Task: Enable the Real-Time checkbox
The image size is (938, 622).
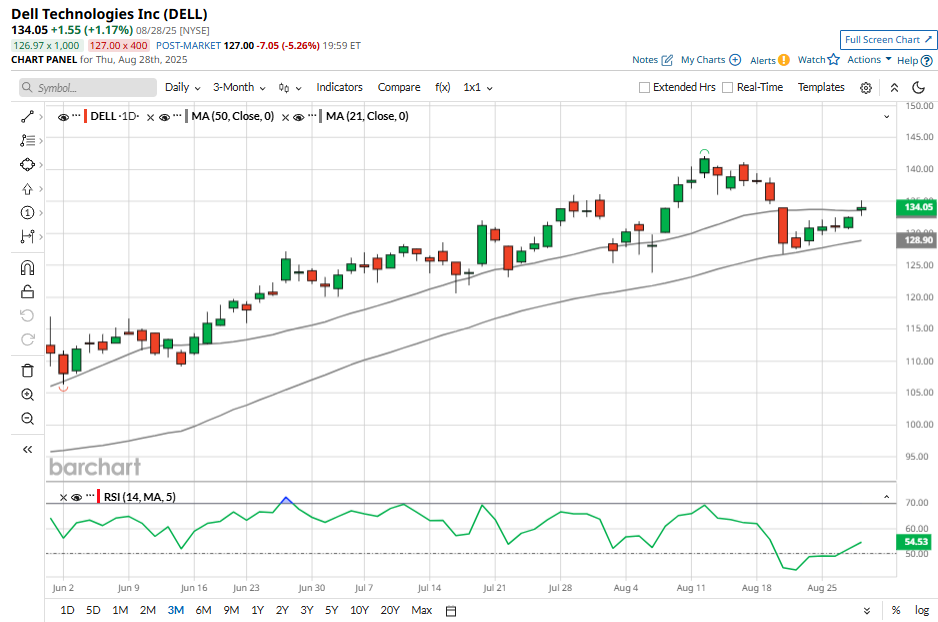Action: coord(727,87)
